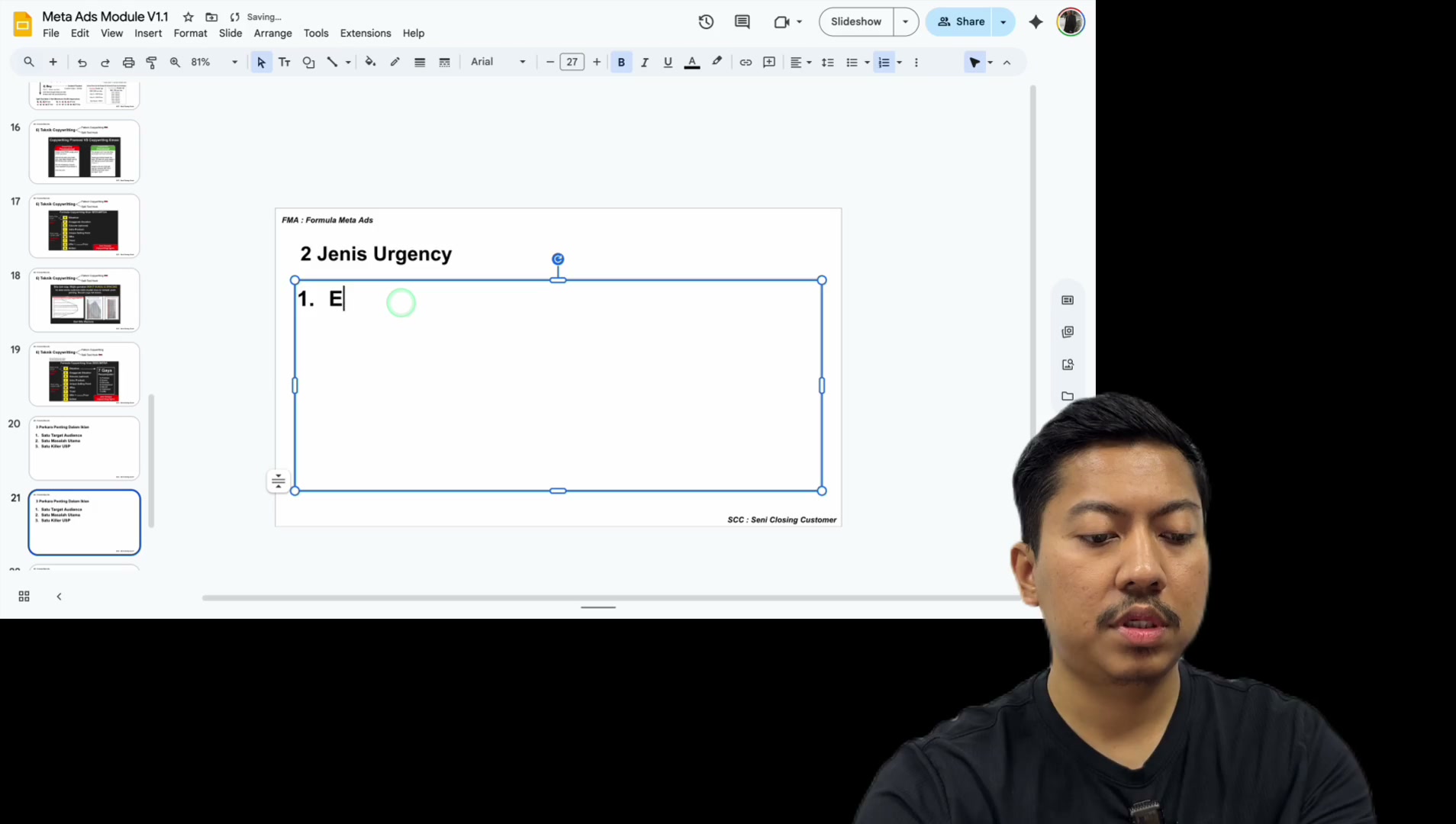Open the Insert menu
The width and height of the screenshot is (1456, 824).
[148, 34]
